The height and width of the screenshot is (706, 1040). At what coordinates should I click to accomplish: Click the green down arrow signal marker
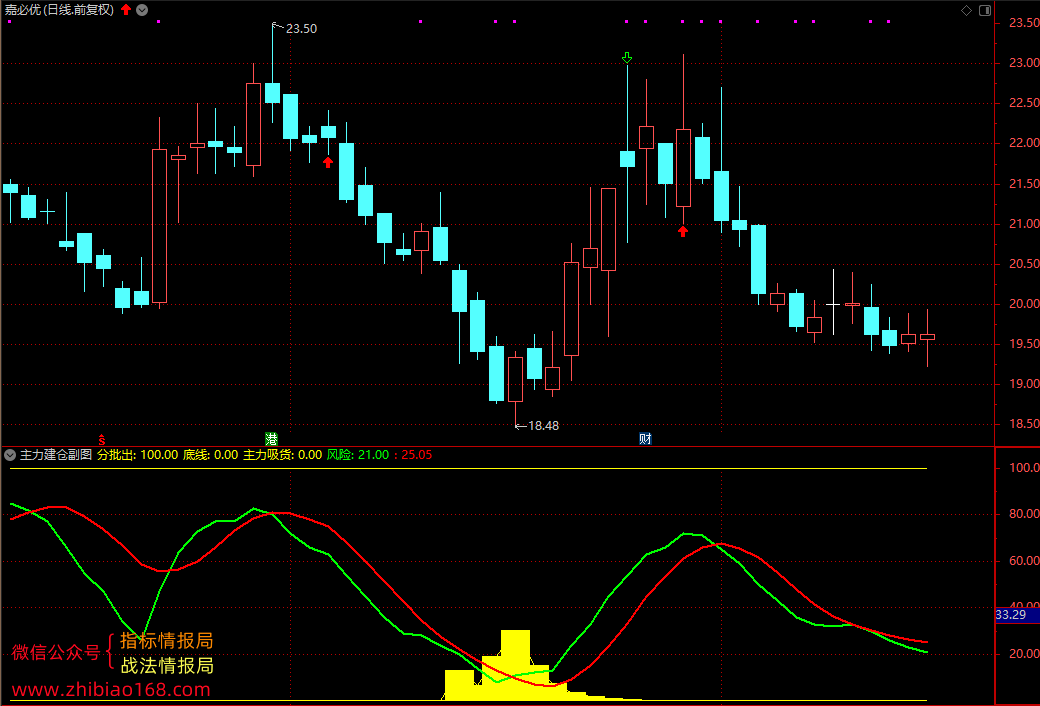pyautogui.click(x=627, y=58)
